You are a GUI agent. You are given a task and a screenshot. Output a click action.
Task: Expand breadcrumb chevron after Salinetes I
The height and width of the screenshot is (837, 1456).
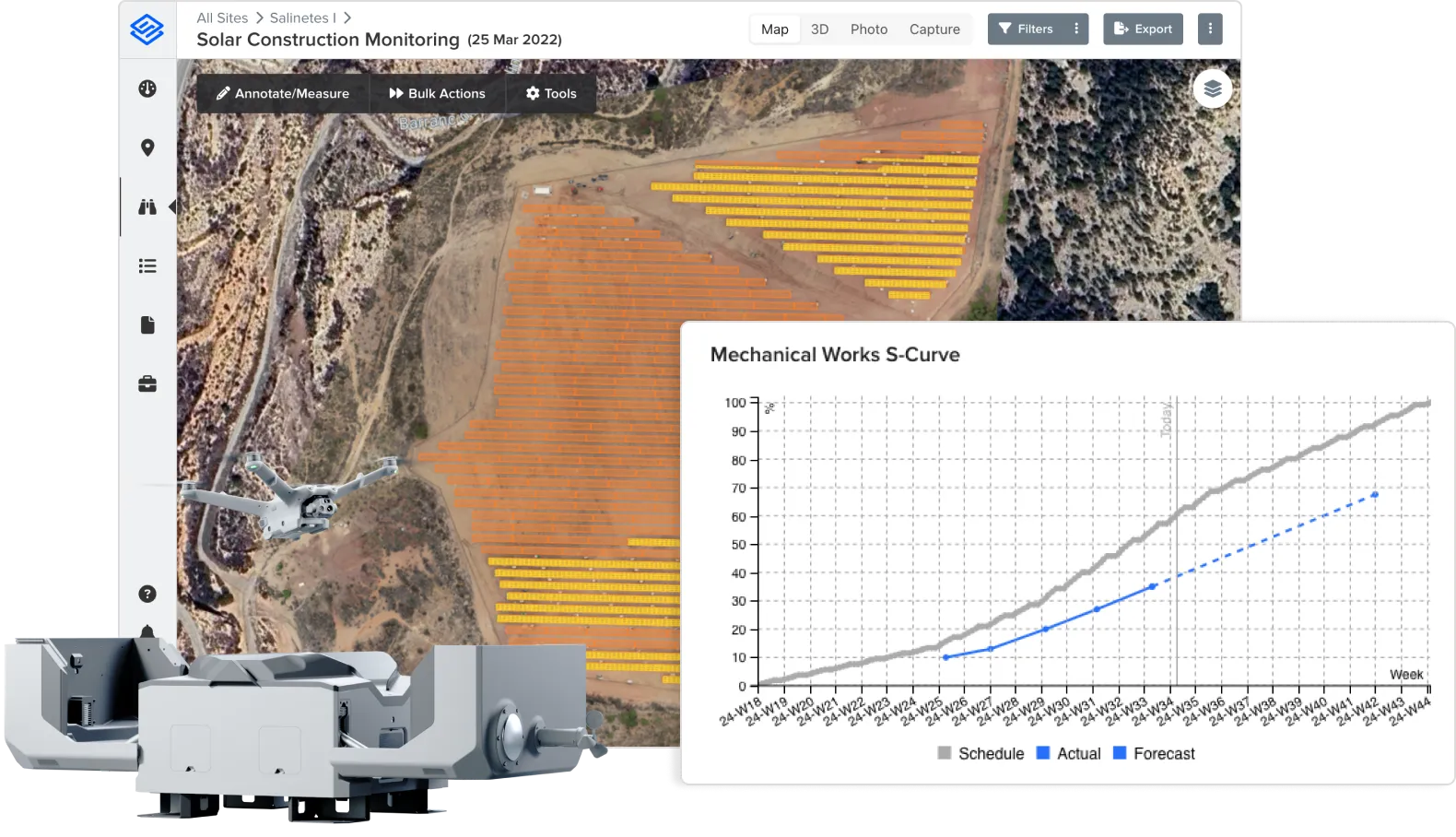point(347,18)
